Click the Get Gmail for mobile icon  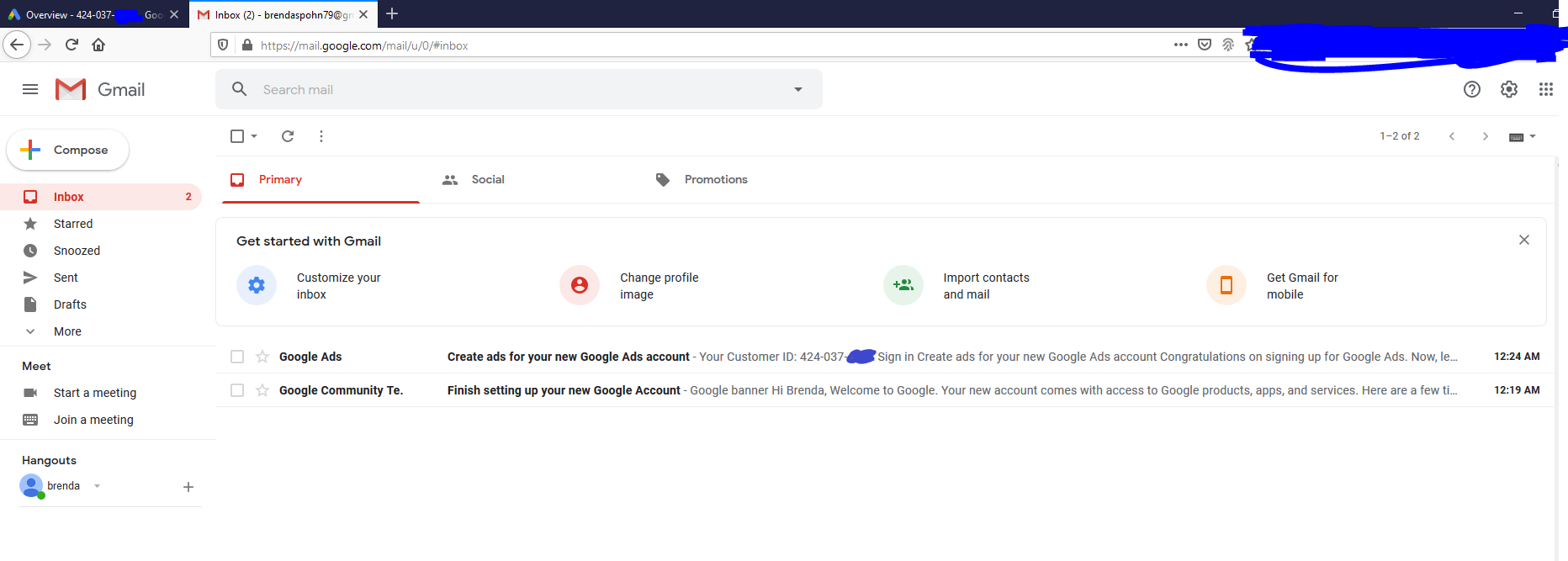click(x=1226, y=285)
